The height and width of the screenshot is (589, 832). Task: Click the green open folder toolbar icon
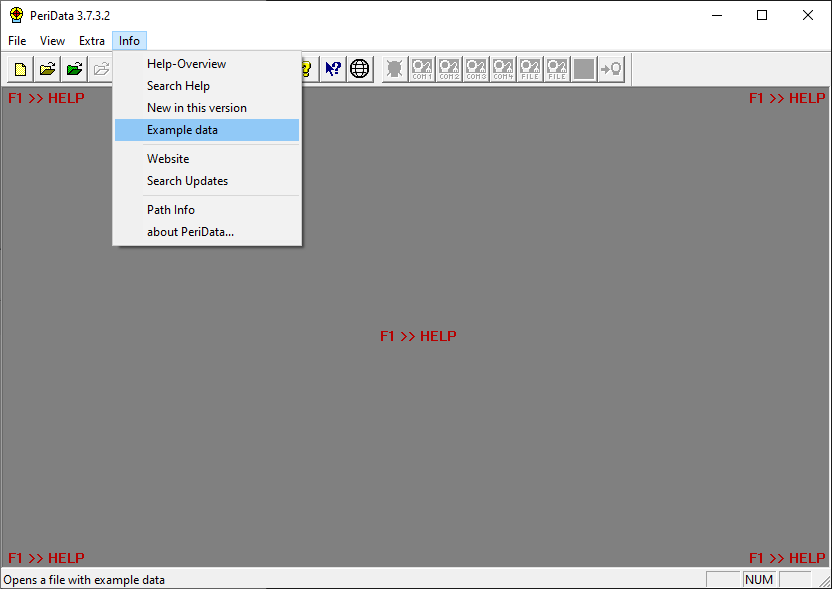coord(75,69)
